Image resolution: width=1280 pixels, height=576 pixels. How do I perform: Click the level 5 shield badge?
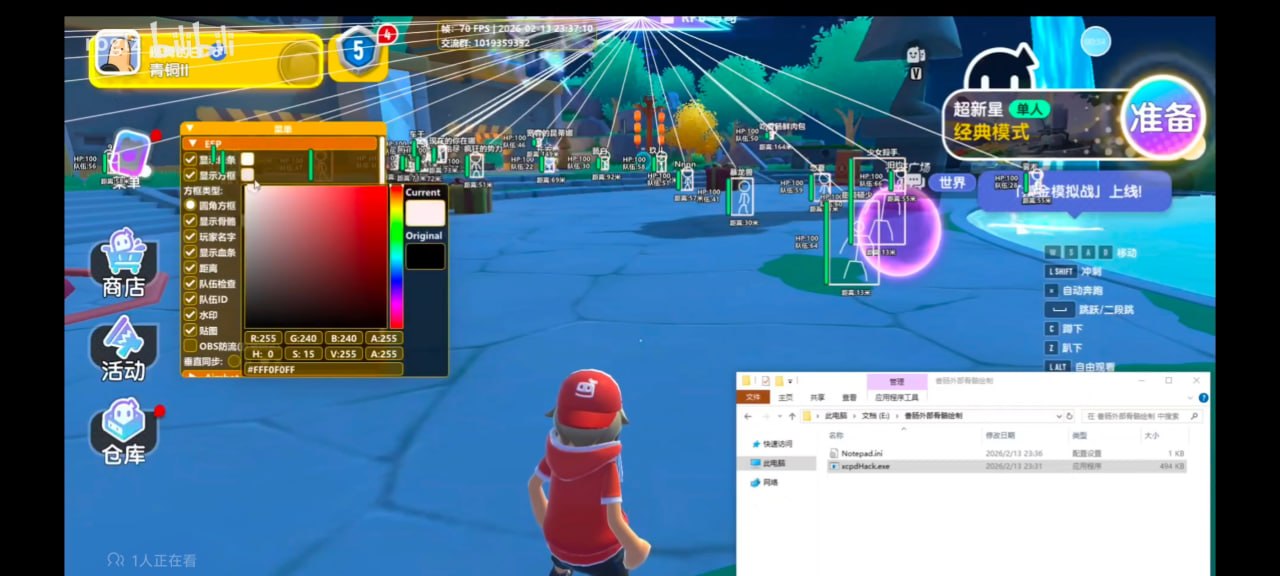[357, 50]
